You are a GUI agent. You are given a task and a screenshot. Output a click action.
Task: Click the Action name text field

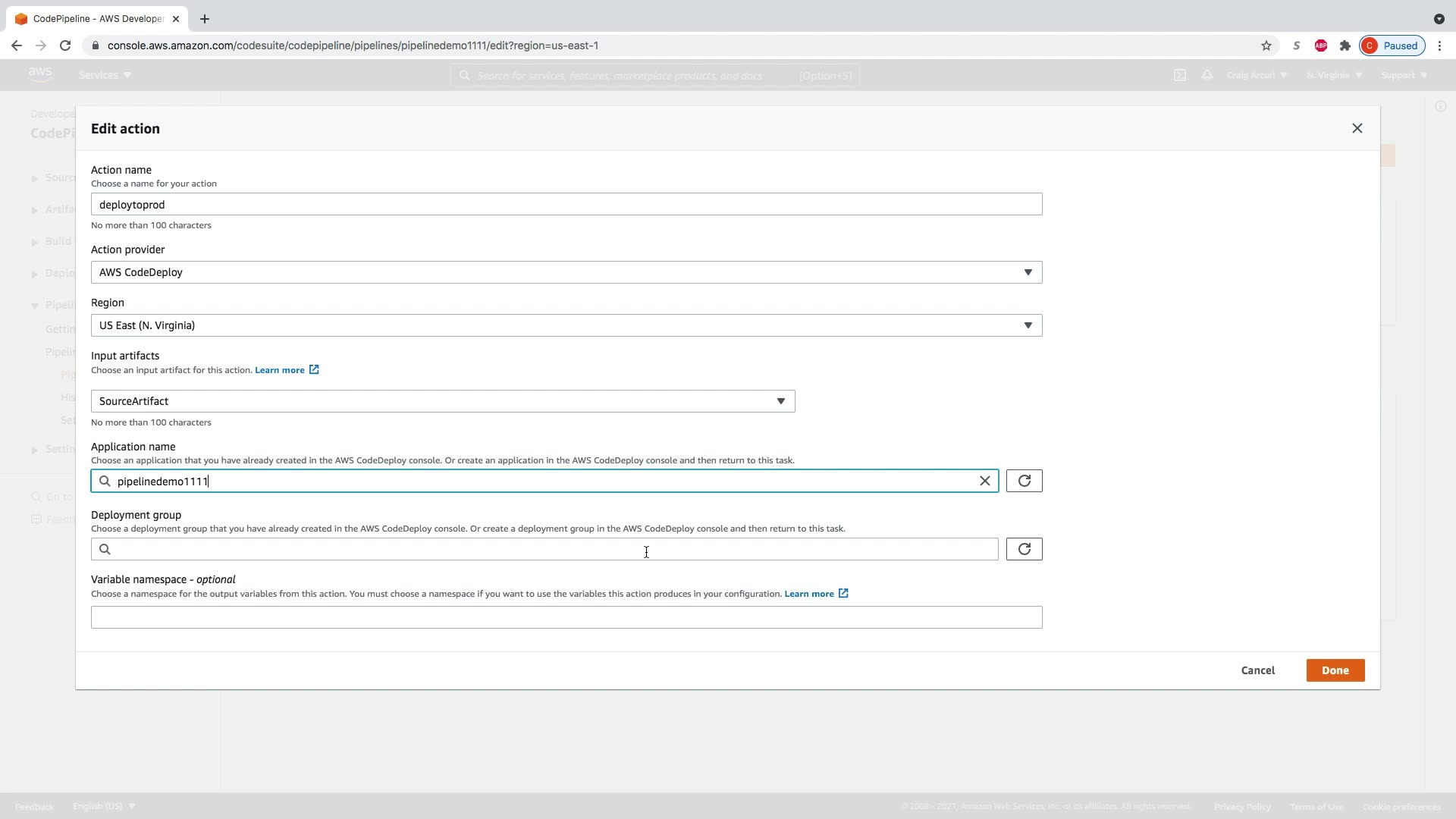566,204
